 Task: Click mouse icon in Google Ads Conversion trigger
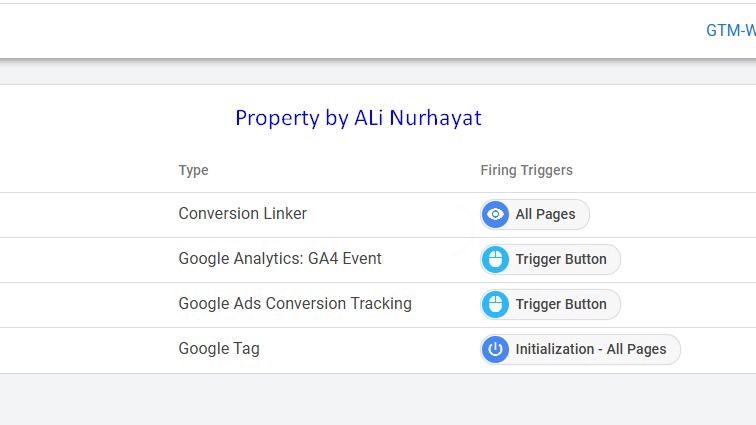coord(496,305)
